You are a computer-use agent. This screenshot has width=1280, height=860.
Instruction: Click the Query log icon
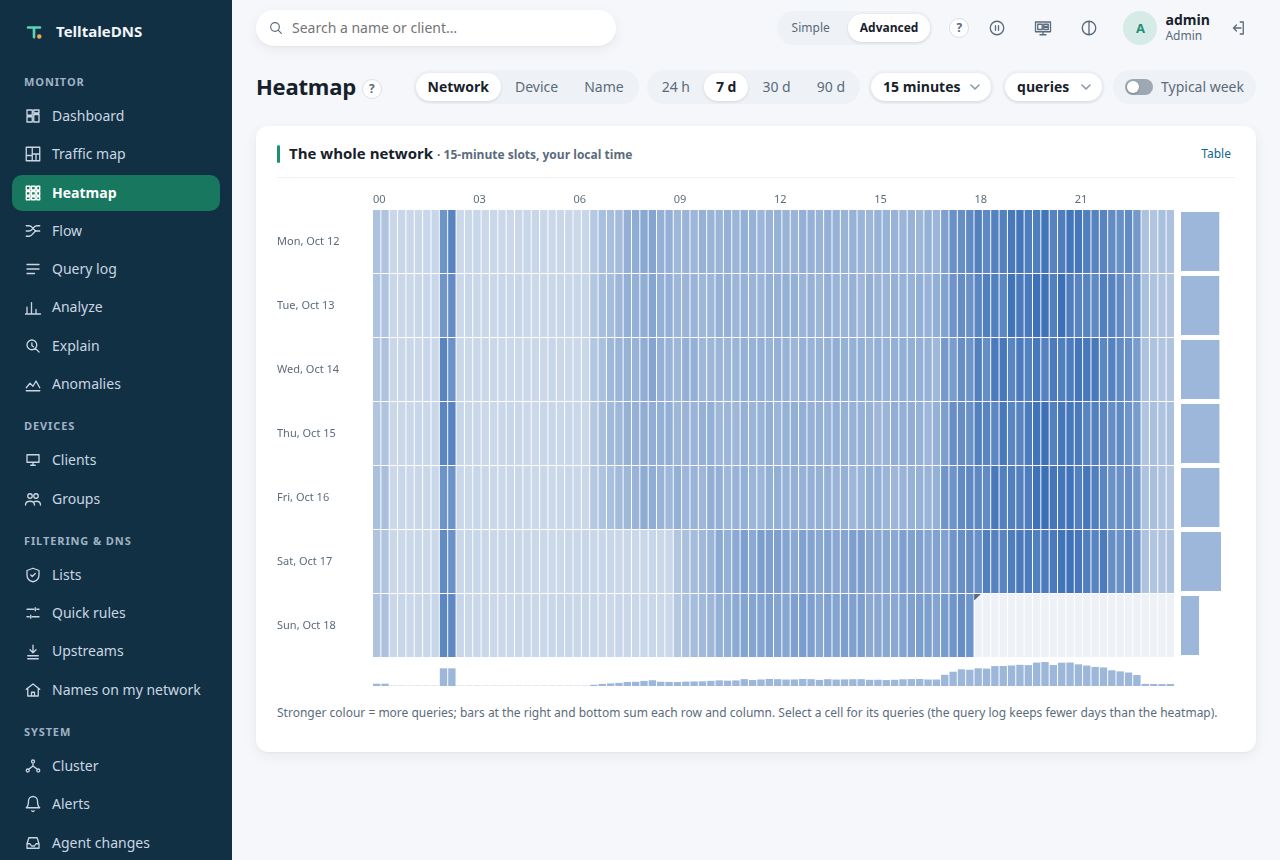[33, 269]
